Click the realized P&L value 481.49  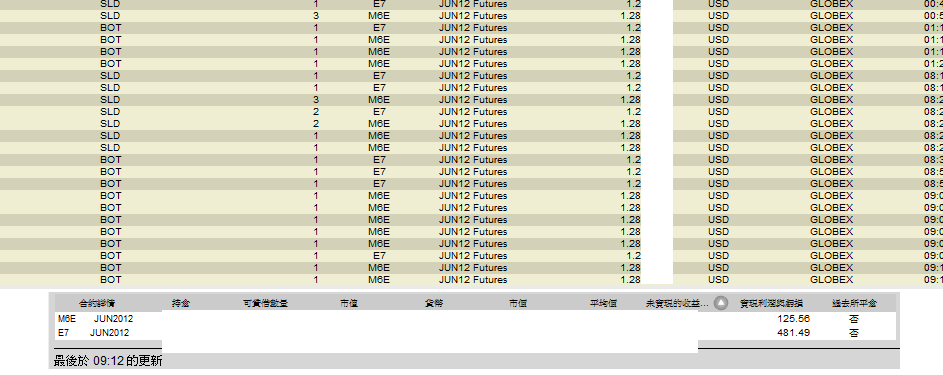[793, 333]
